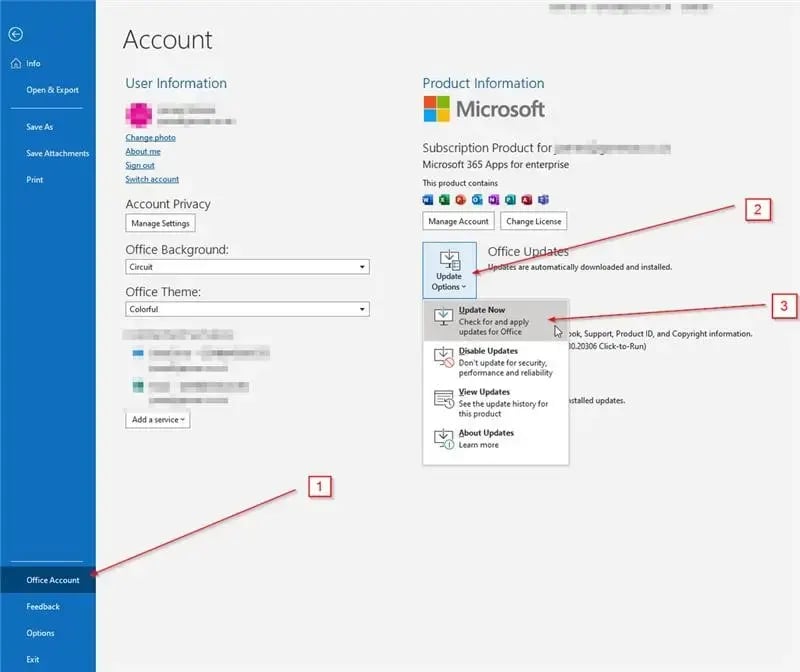Choose Update Now from the menu
The height and width of the screenshot is (672, 800).
point(496,320)
